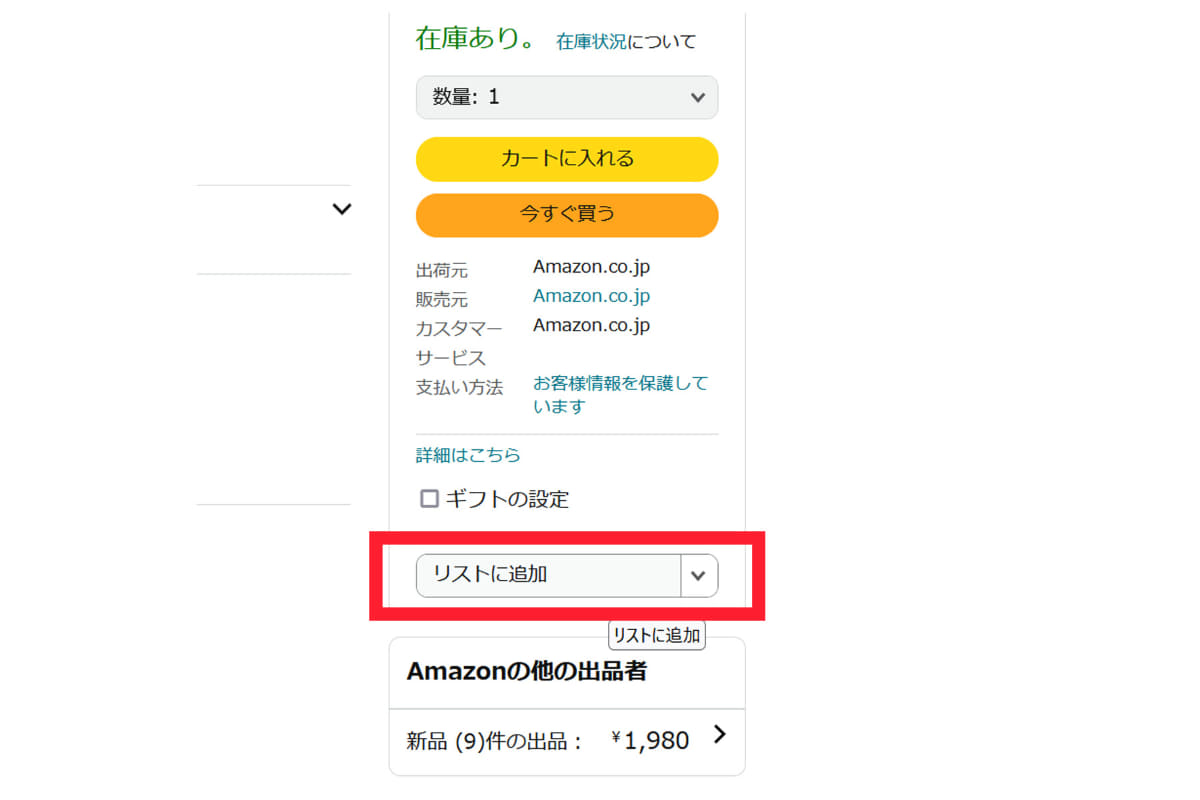Expand the リストに追加 dropdown arrow

coord(699,575)
